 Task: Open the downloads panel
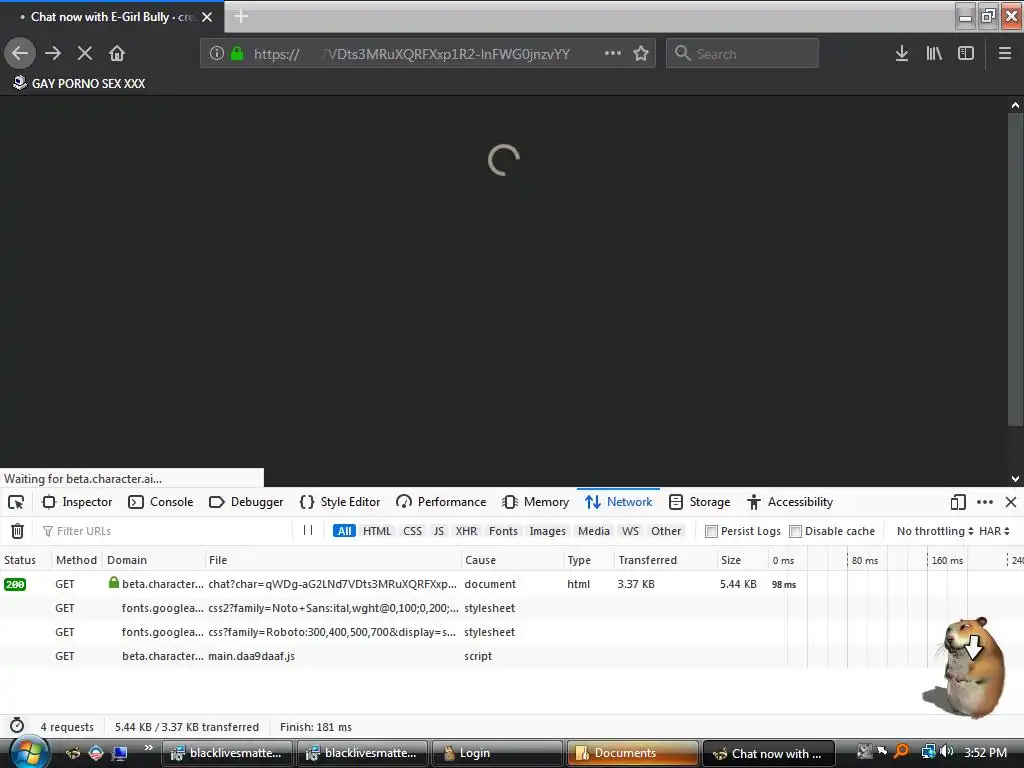[x=901, y=53]
